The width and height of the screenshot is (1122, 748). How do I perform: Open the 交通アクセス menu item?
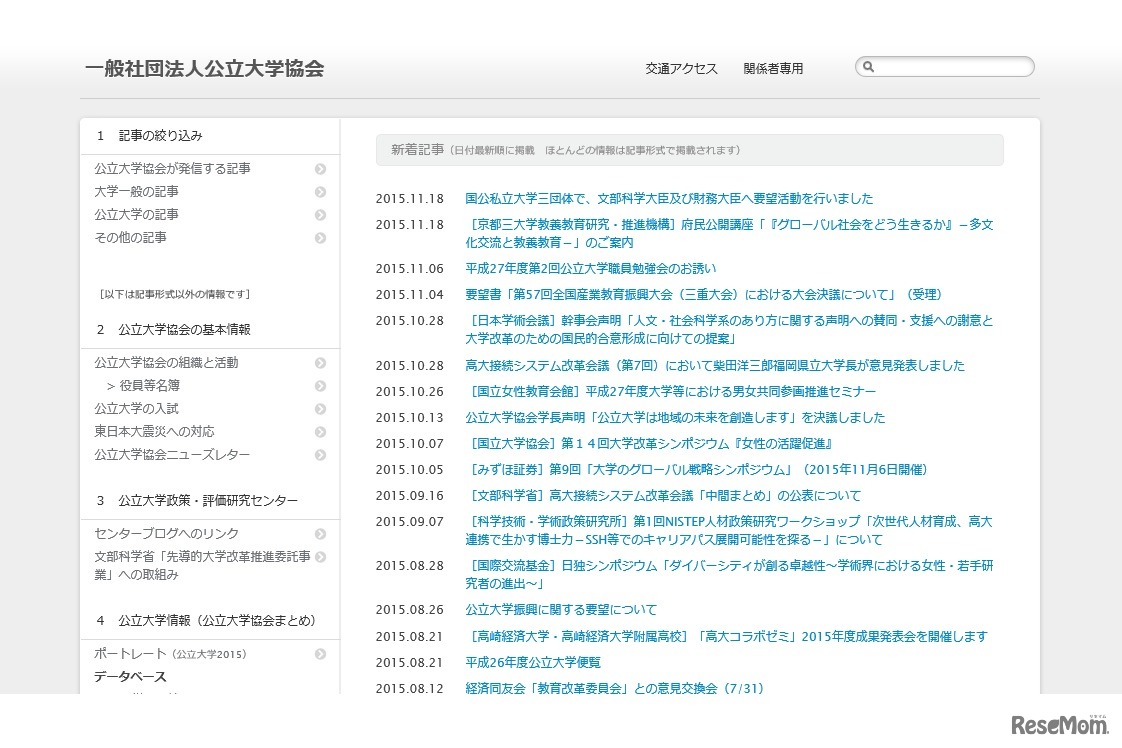click(x=683, y=68)
